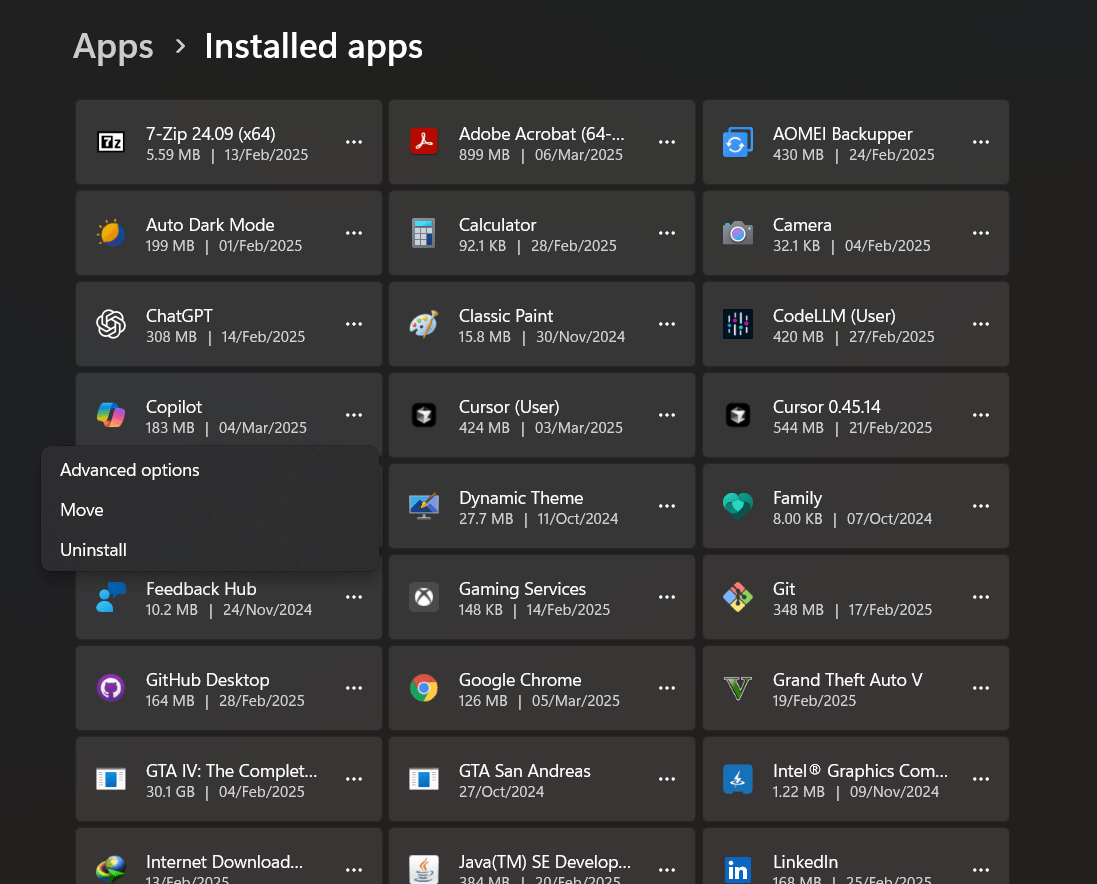The height and width of the screenshot is (884, 1097).
Task: Click the Google Chrome icon
Action: [424, 687]
